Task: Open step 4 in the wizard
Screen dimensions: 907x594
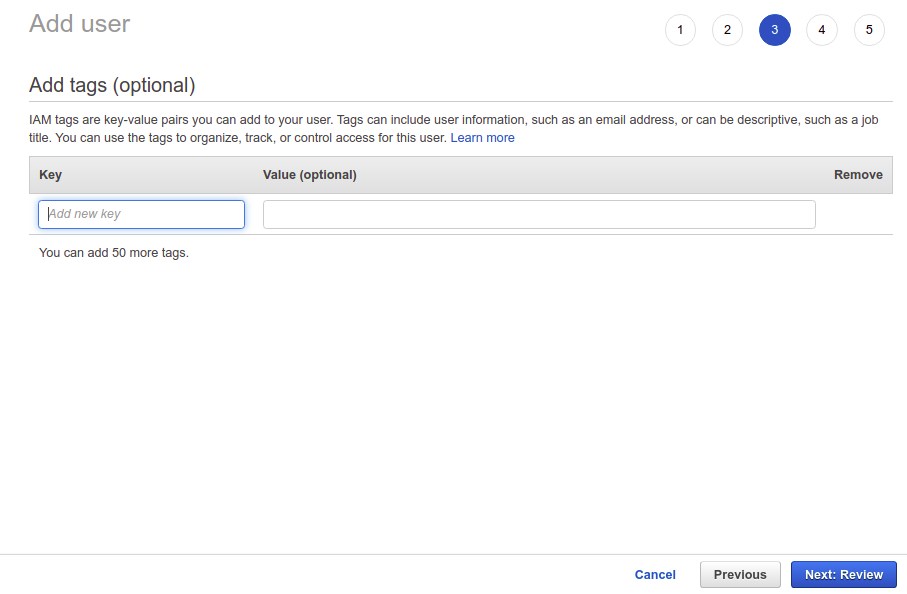Action: (821, 30)
